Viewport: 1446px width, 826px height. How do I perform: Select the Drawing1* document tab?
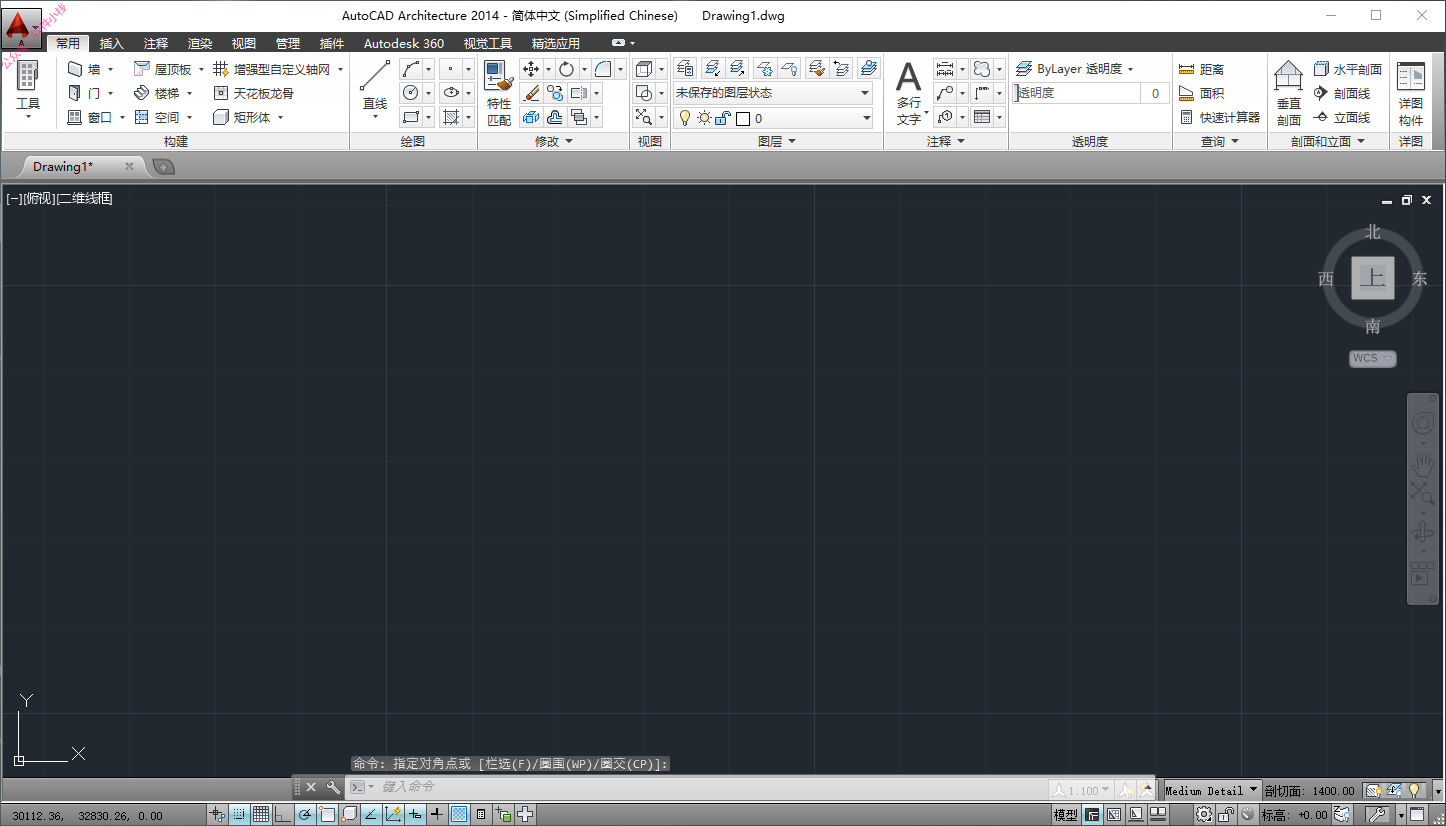(x=80, y=166)
